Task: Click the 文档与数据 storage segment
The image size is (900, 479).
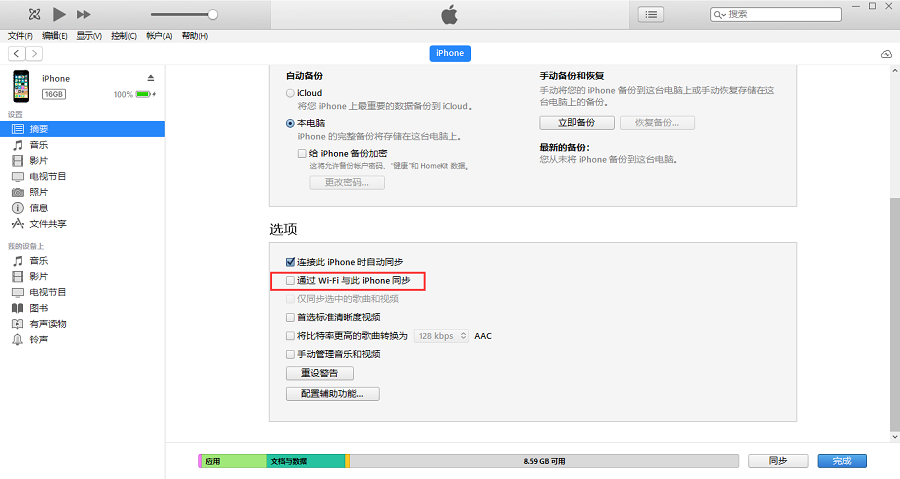Action: (x=305, y=461)
